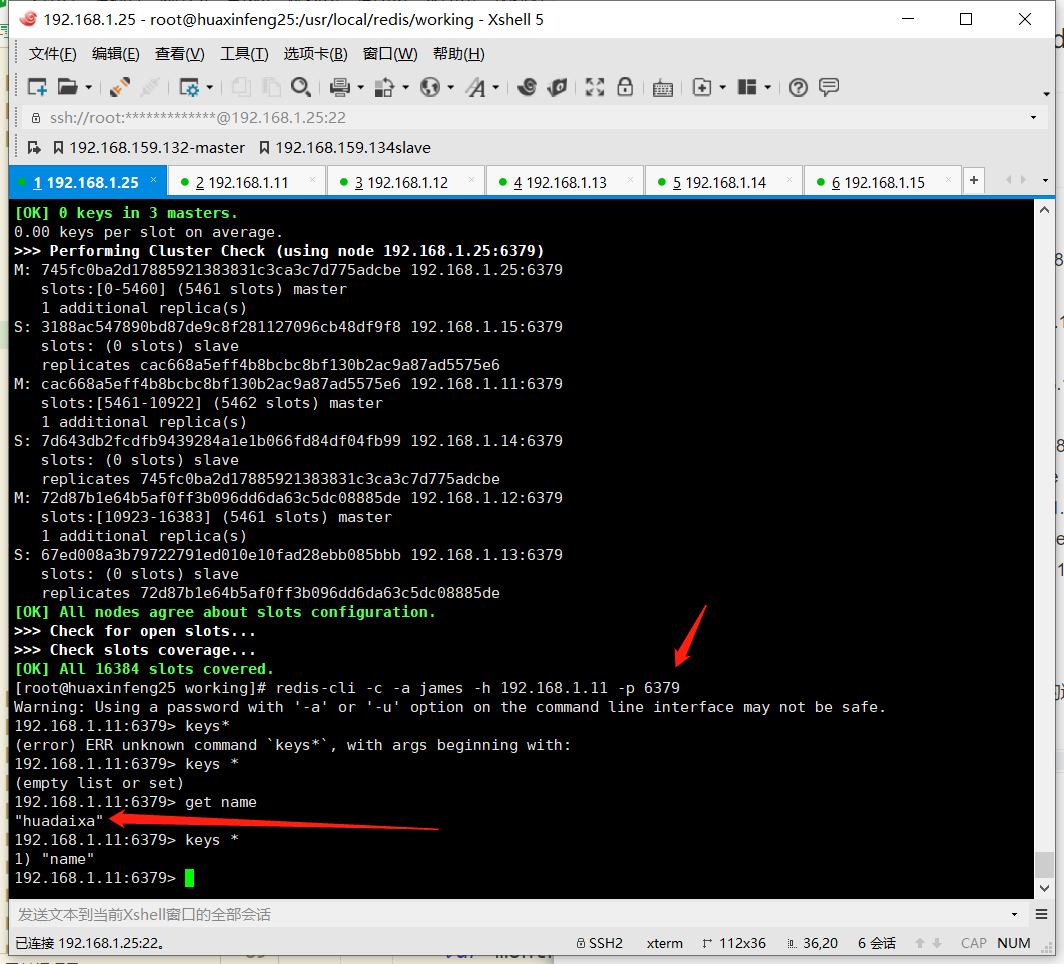1064x964 pixels.
Task: Click the Font letter A icon
Action: [476, 87]
